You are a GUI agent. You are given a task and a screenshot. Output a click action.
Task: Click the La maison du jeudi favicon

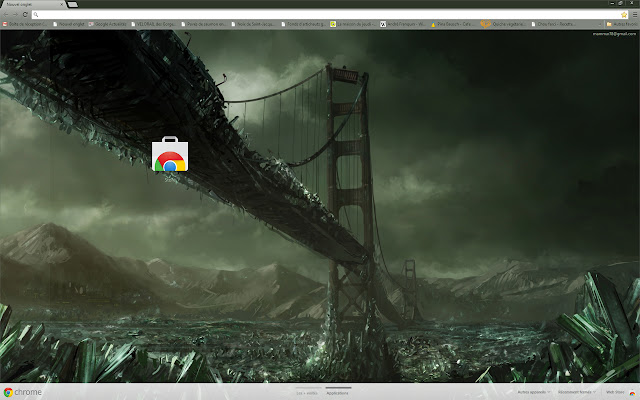tap(333, 24)
